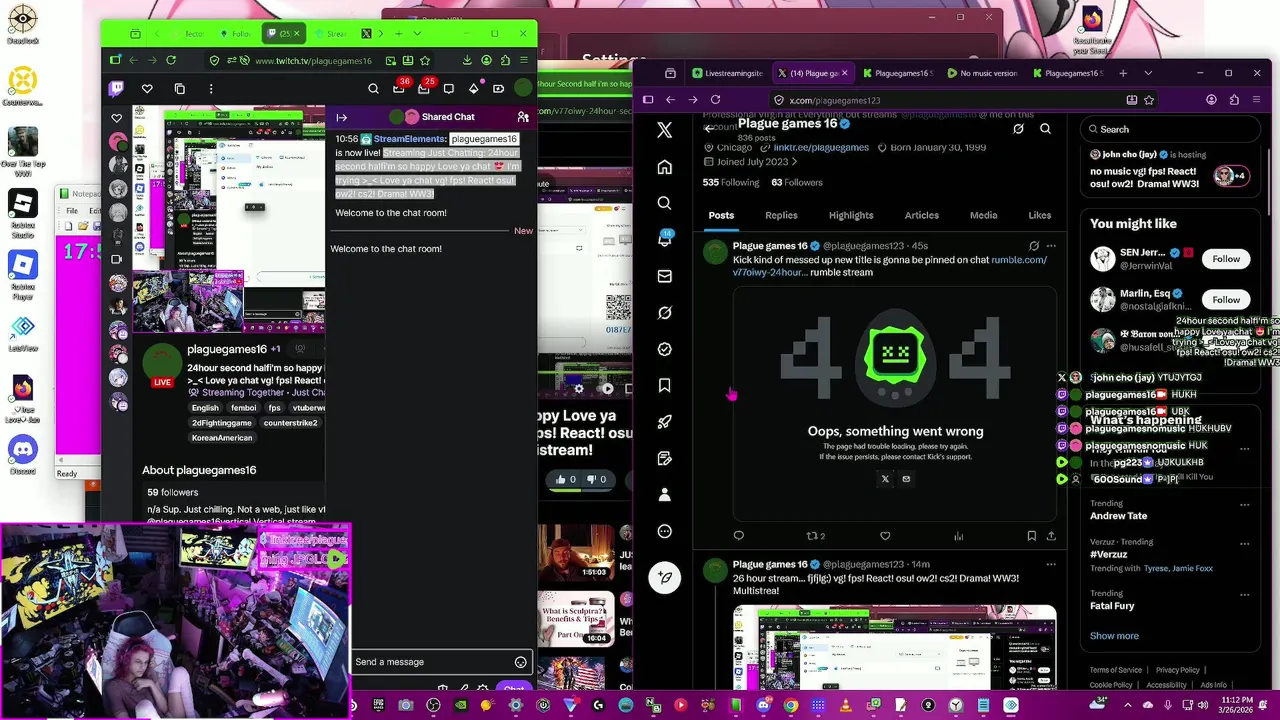Switch to Replies tab on X profile
The width and height of the screenshot is (1280, 720).
coord(781,215)
